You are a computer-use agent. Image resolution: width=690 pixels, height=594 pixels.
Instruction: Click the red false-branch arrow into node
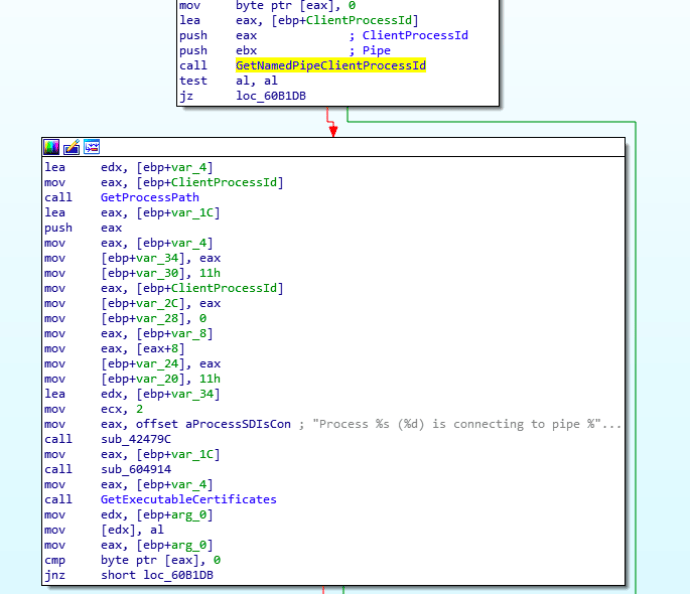click(332, 128)
